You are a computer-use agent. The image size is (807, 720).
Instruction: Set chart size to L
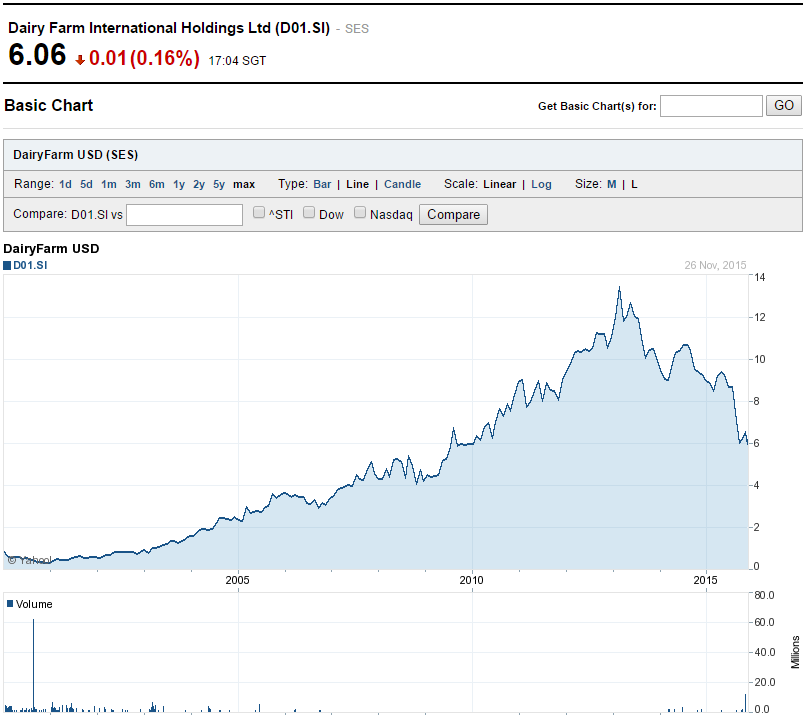[634, 184]
